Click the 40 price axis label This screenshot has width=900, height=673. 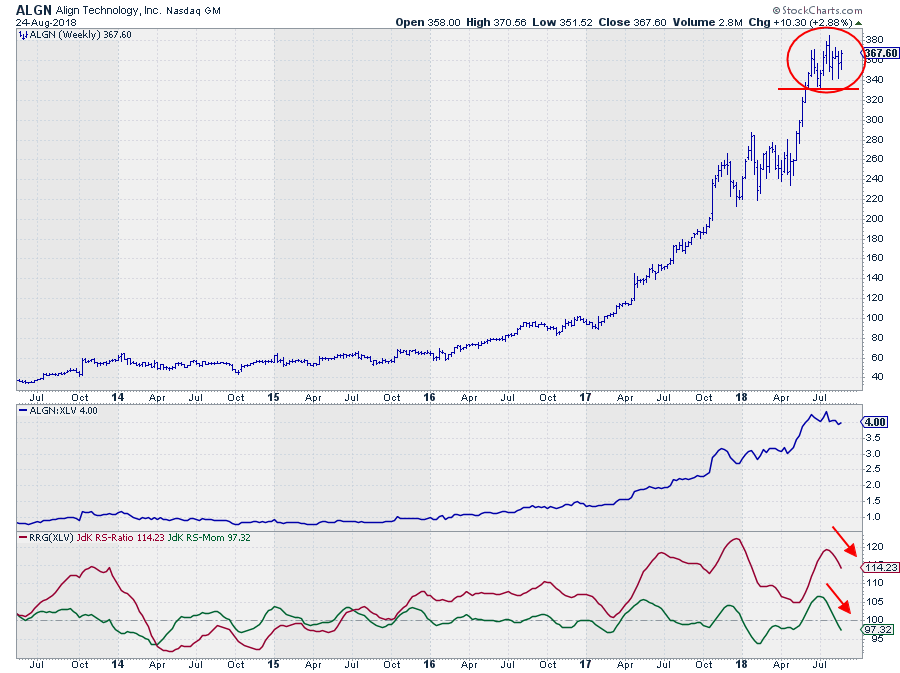pyautogui.click(x=877, y=377)
